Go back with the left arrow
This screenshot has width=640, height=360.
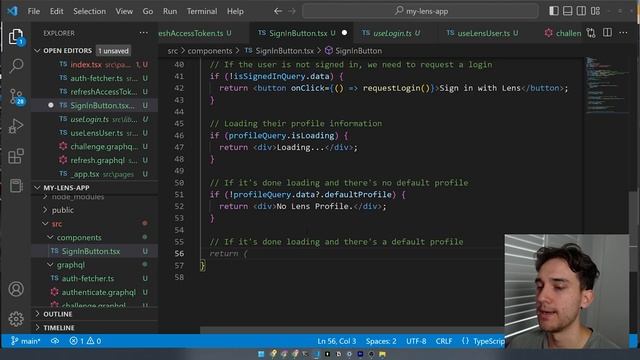click(278, 11)
